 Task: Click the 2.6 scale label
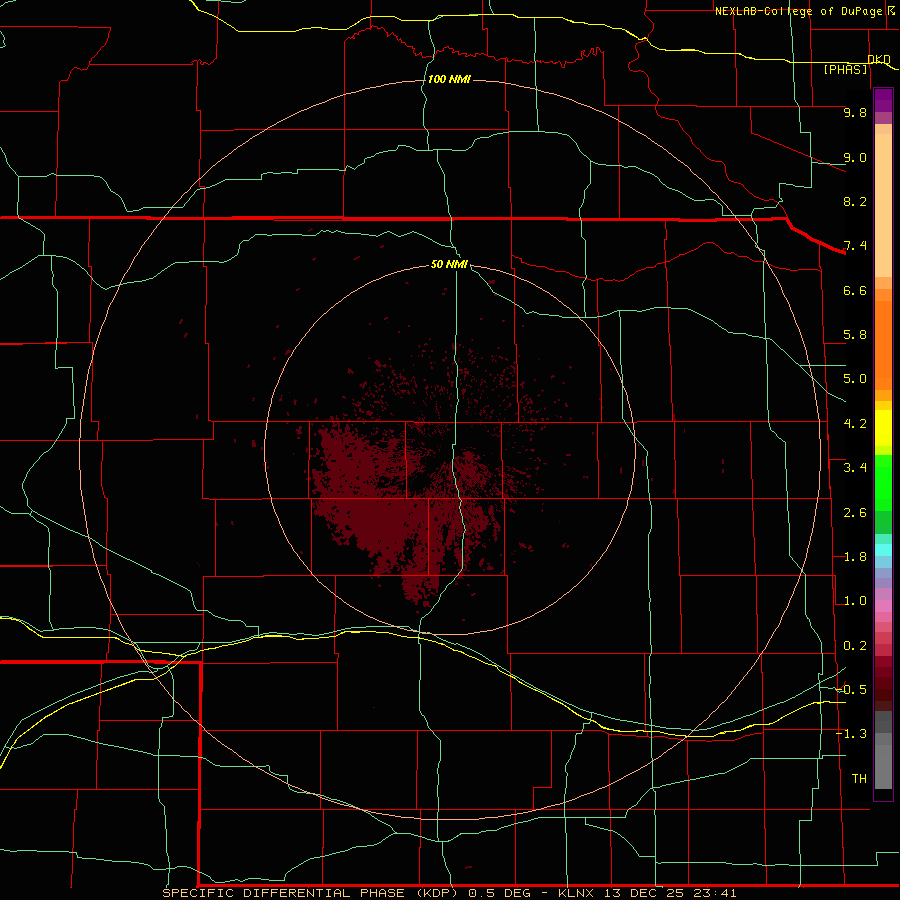[x=855, y=513]
